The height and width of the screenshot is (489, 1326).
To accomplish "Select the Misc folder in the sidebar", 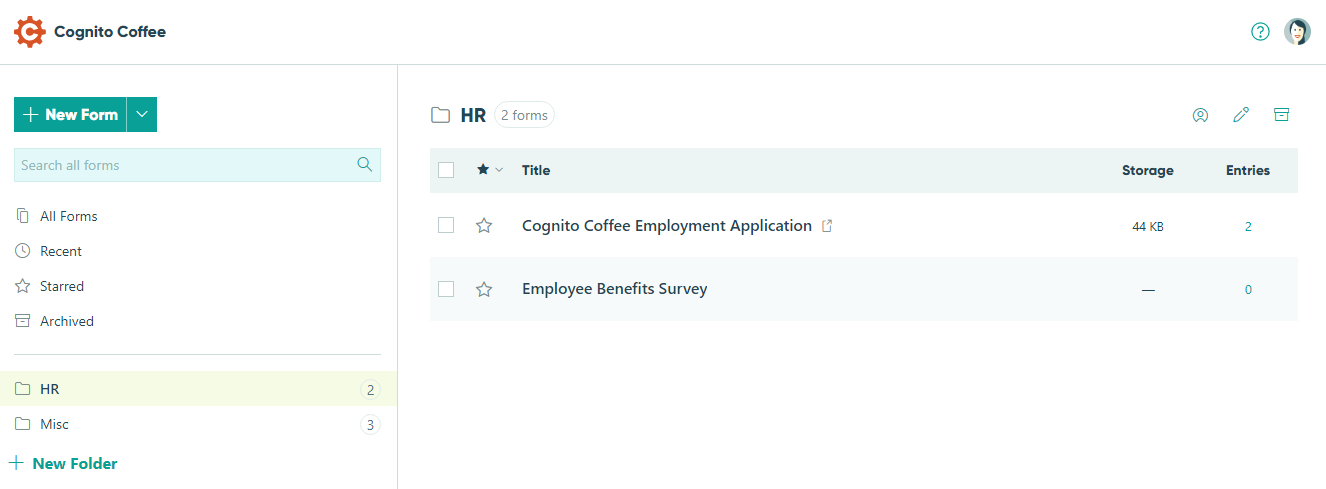I will point(198,424).
